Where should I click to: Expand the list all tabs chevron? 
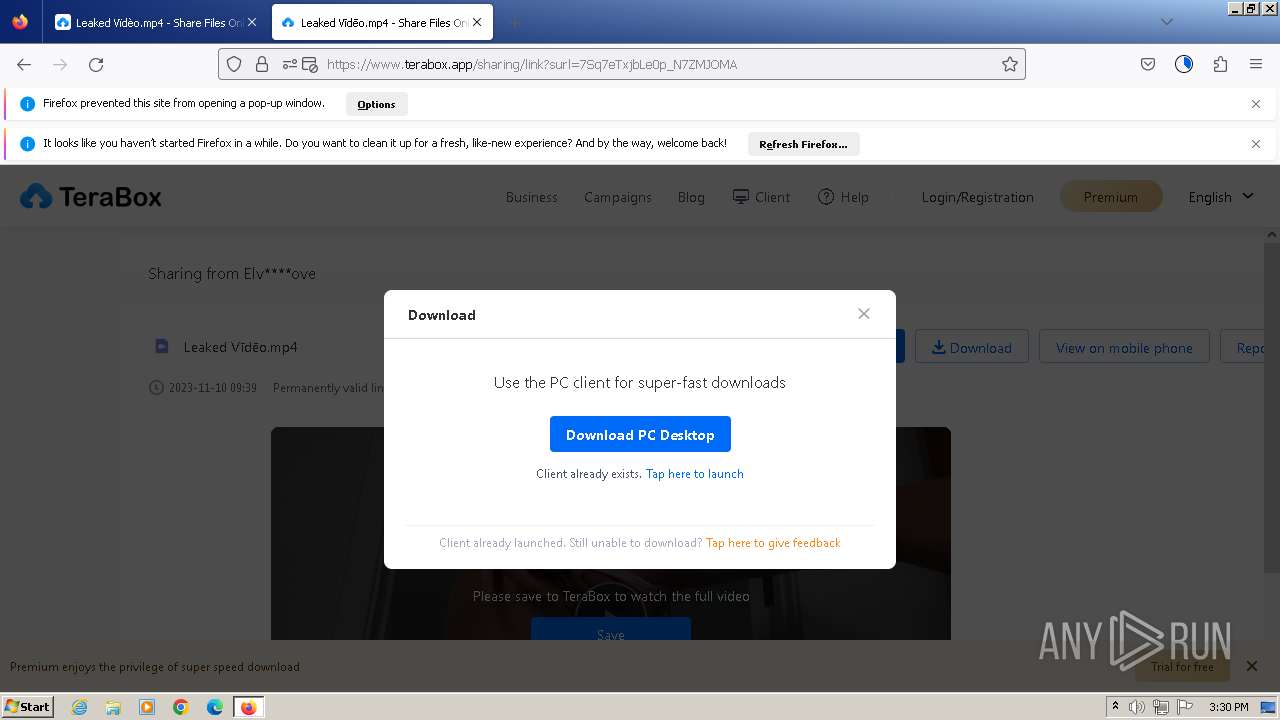pyautogui.click(x=1166, y=22)
